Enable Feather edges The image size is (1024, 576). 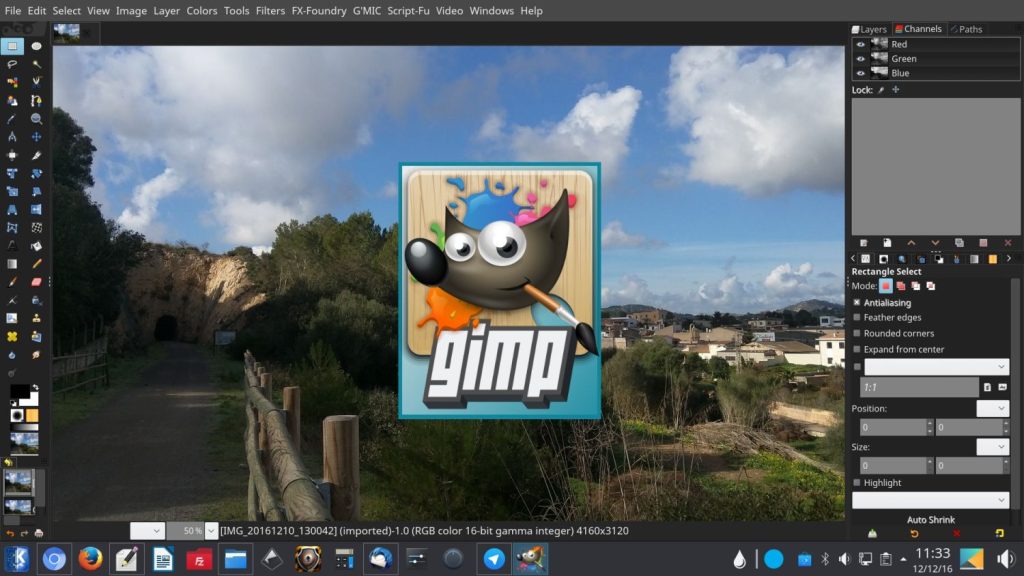click(x=857, y=318)
